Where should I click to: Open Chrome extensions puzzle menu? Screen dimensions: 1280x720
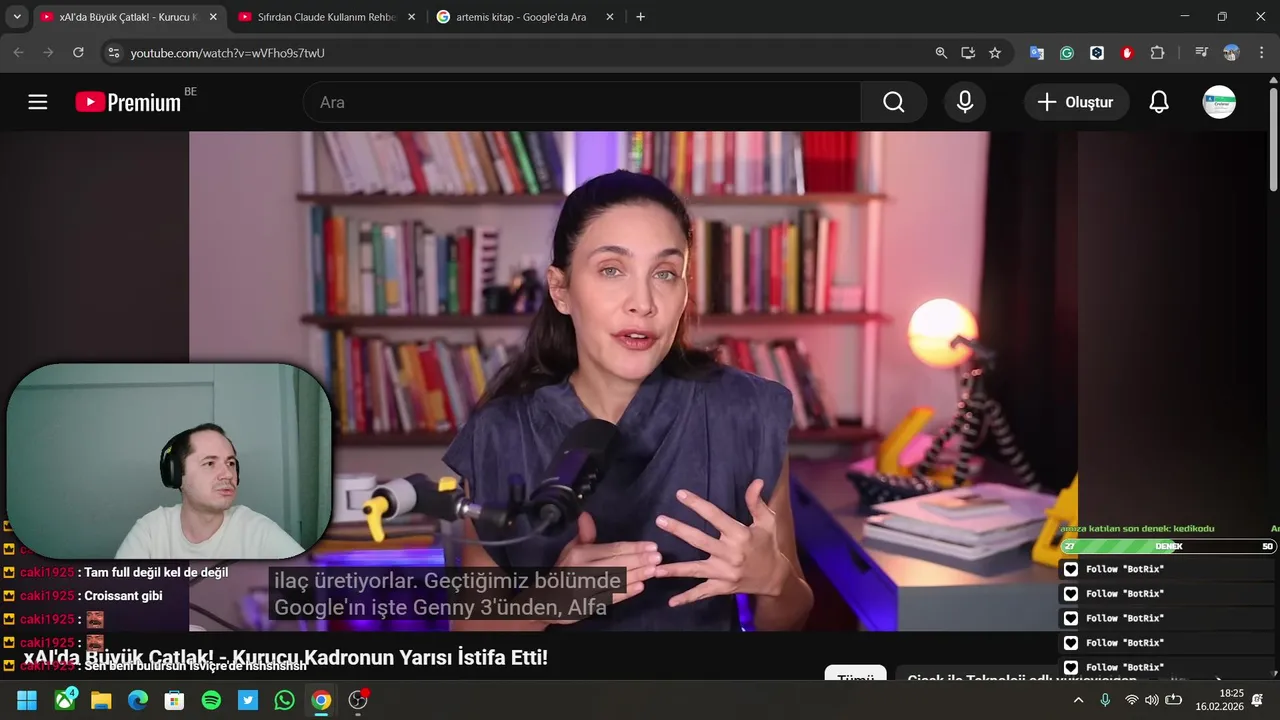click(1157, 53)
